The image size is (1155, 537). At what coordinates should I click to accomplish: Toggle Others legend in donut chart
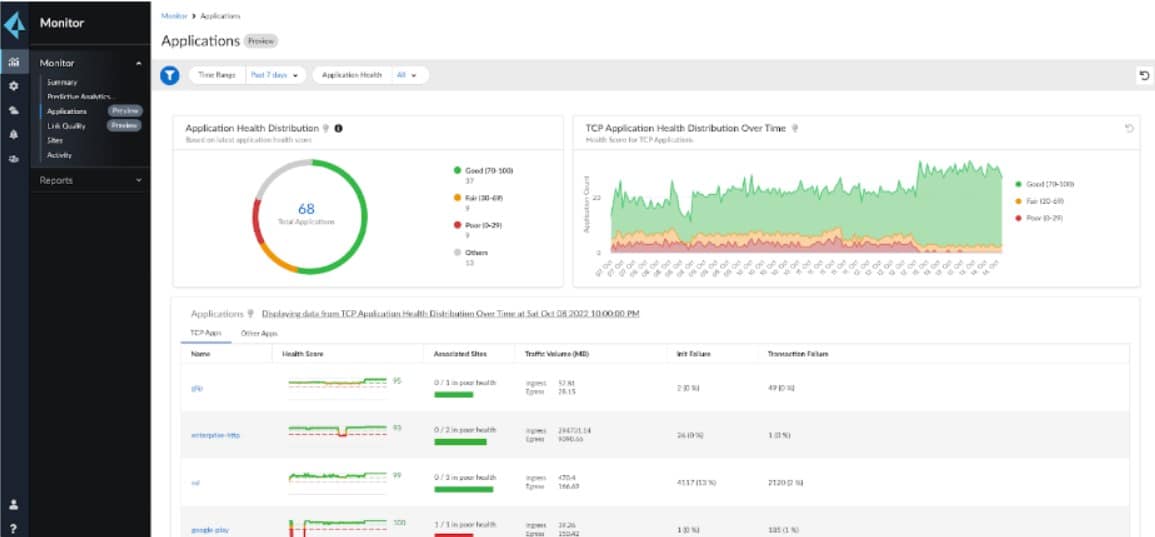[x=472, y=252]
